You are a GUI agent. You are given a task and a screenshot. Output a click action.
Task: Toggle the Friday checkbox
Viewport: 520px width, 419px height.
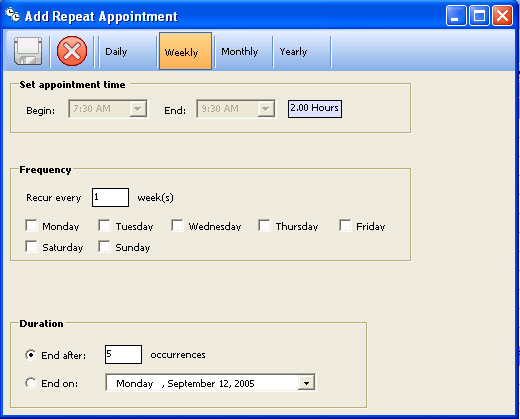pos(345,225)
